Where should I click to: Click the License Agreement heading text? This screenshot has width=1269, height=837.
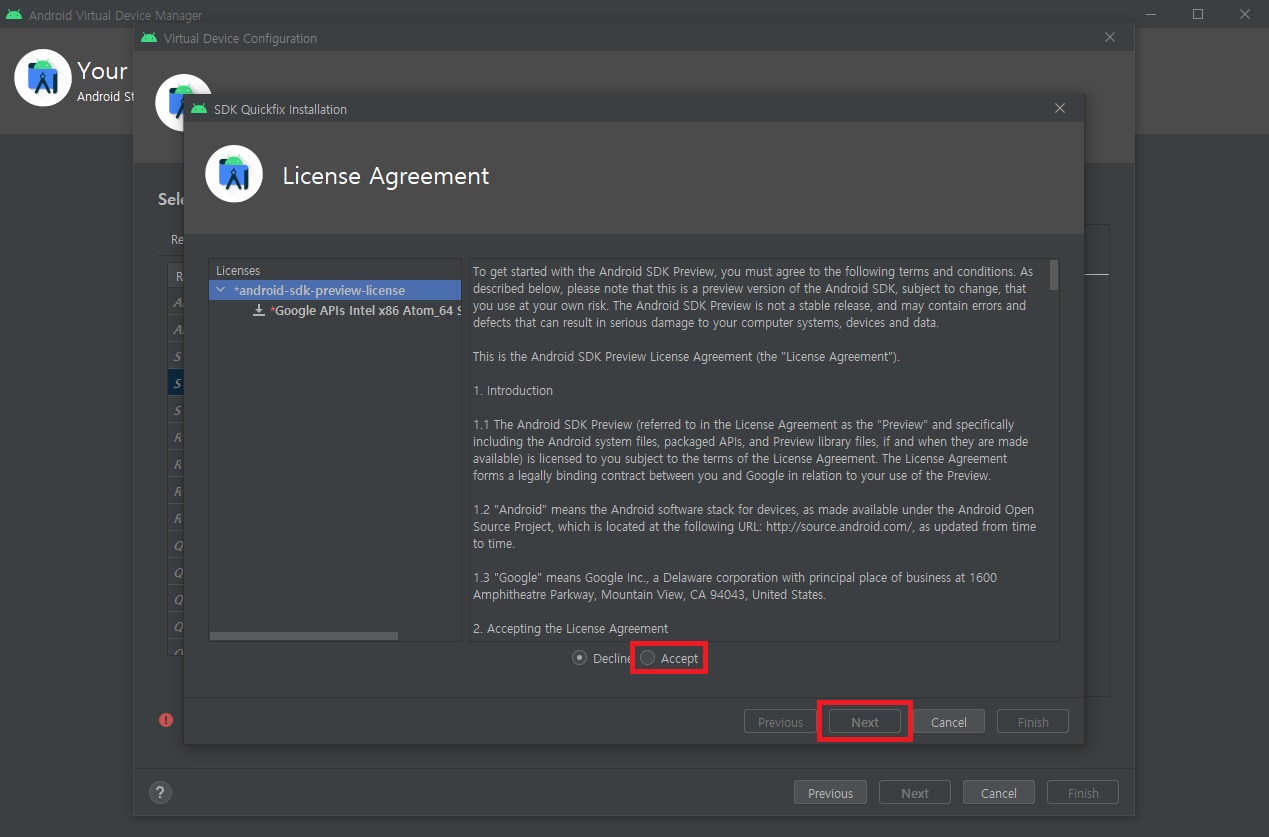coord(386,176)
